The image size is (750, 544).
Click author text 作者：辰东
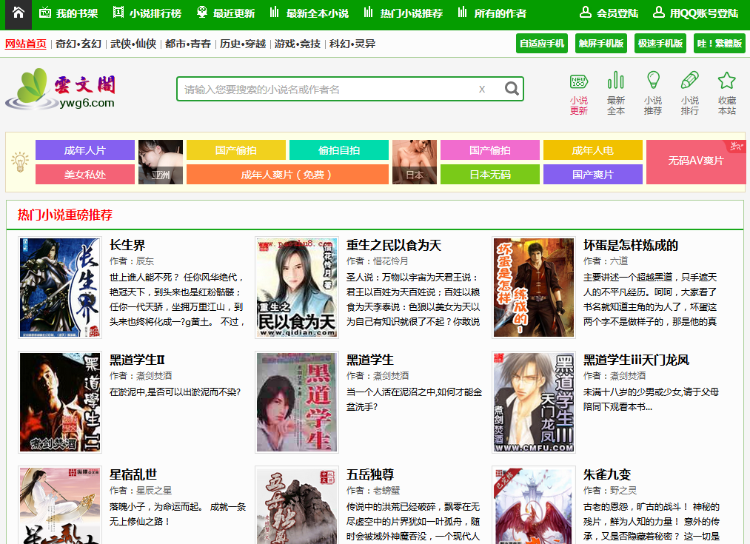[132, 261]
